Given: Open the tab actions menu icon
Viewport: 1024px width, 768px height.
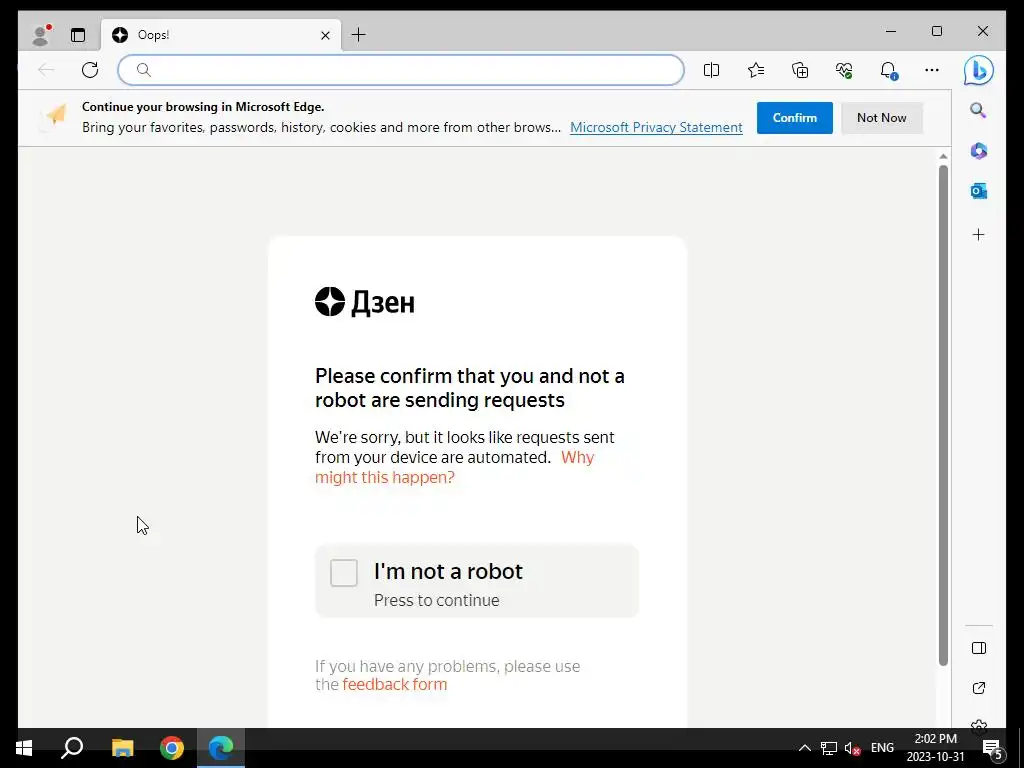Looking at the screenshot, I should tap(78, 35).
